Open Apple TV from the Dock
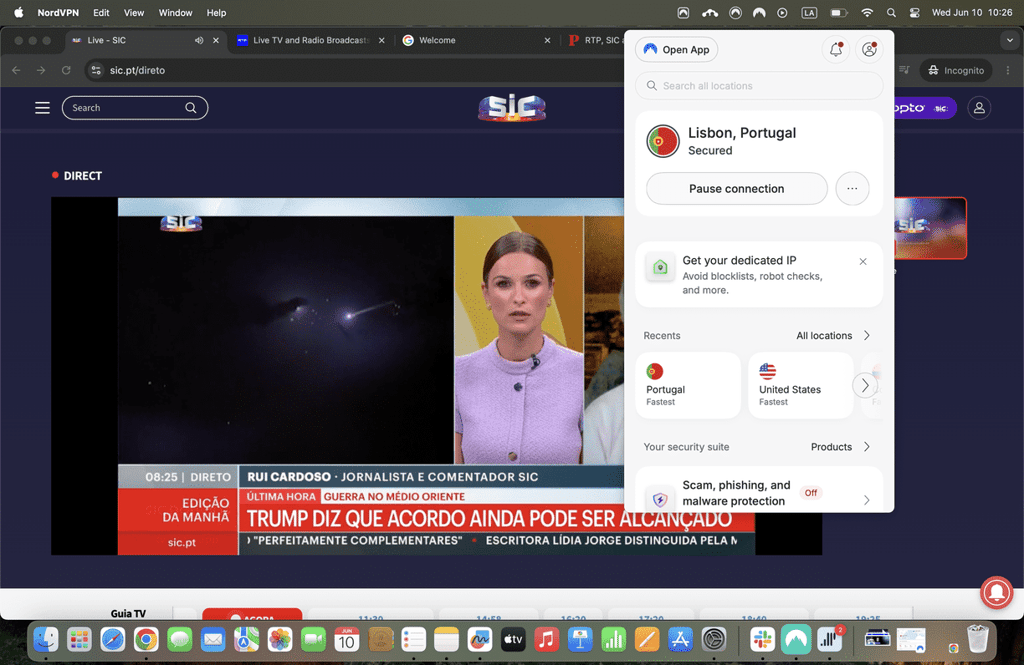 [x=513, y=640]
